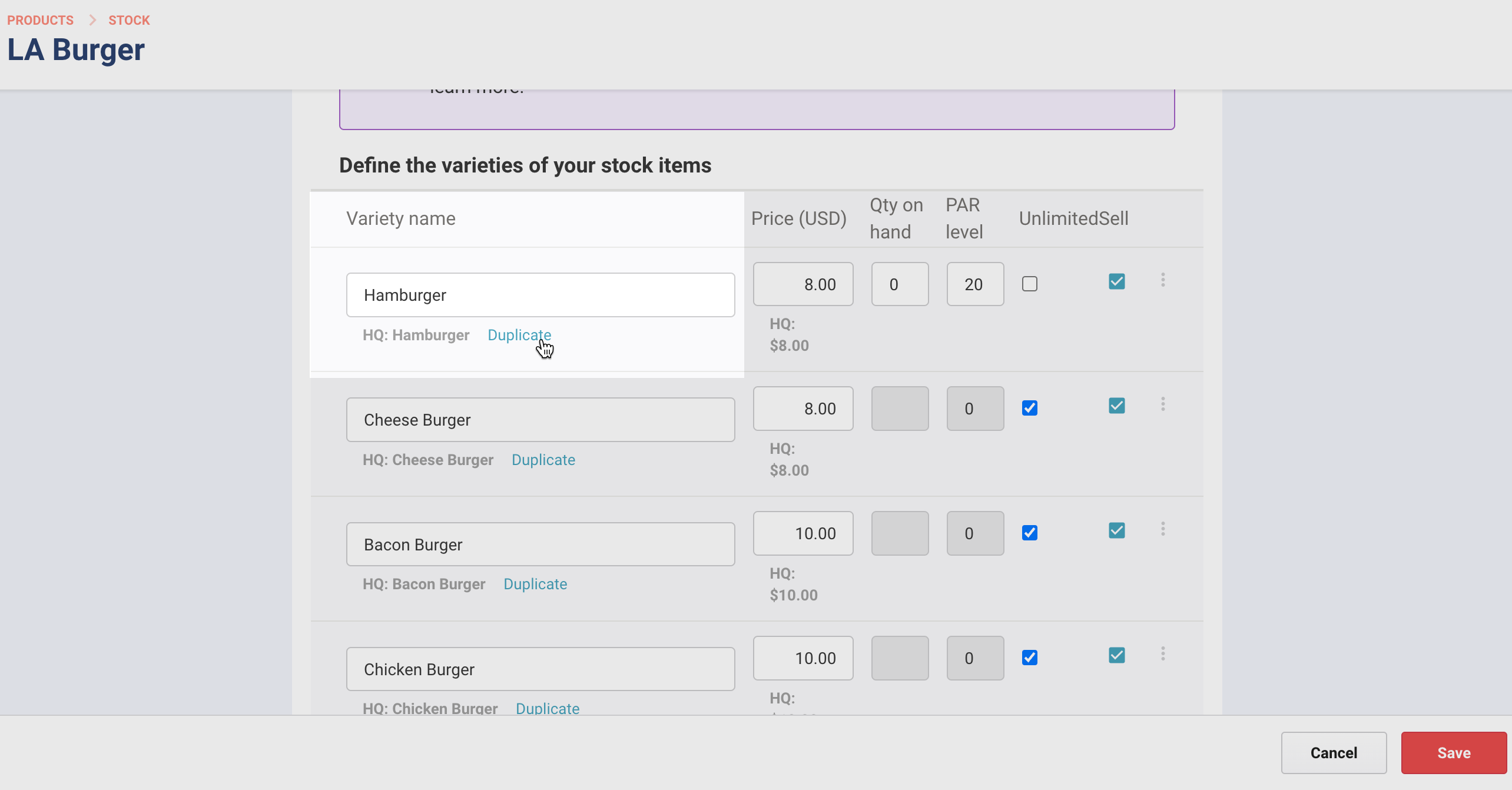Open more options for Bacon Burger row
Image resolution: width=1512 pixels, height=790 pixels.
(x=1163, y=529)
